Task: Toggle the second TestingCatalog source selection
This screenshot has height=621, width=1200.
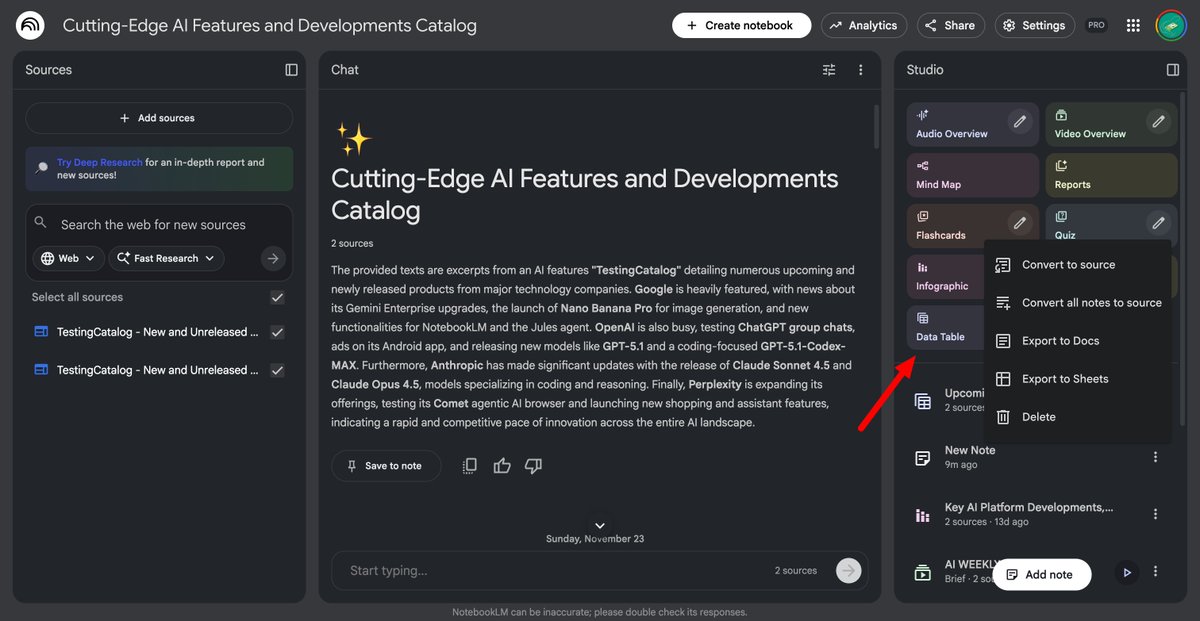Action: click(277, 369)
